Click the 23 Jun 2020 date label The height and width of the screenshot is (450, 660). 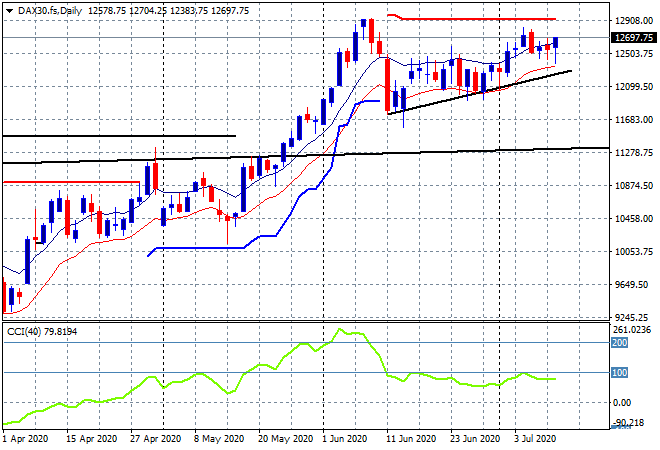(x=475, y=439)
